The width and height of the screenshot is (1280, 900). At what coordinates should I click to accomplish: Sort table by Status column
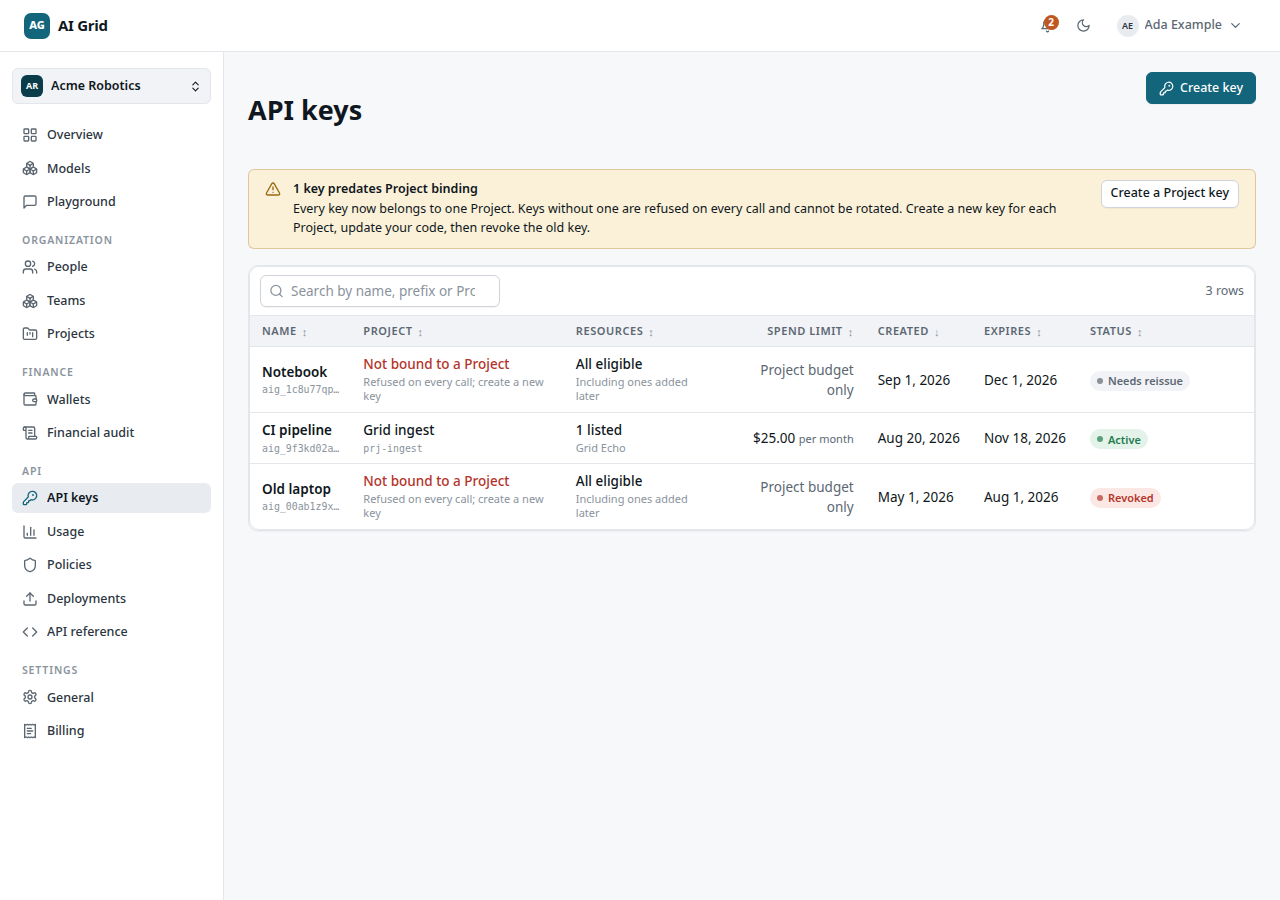coord(1116,332)
